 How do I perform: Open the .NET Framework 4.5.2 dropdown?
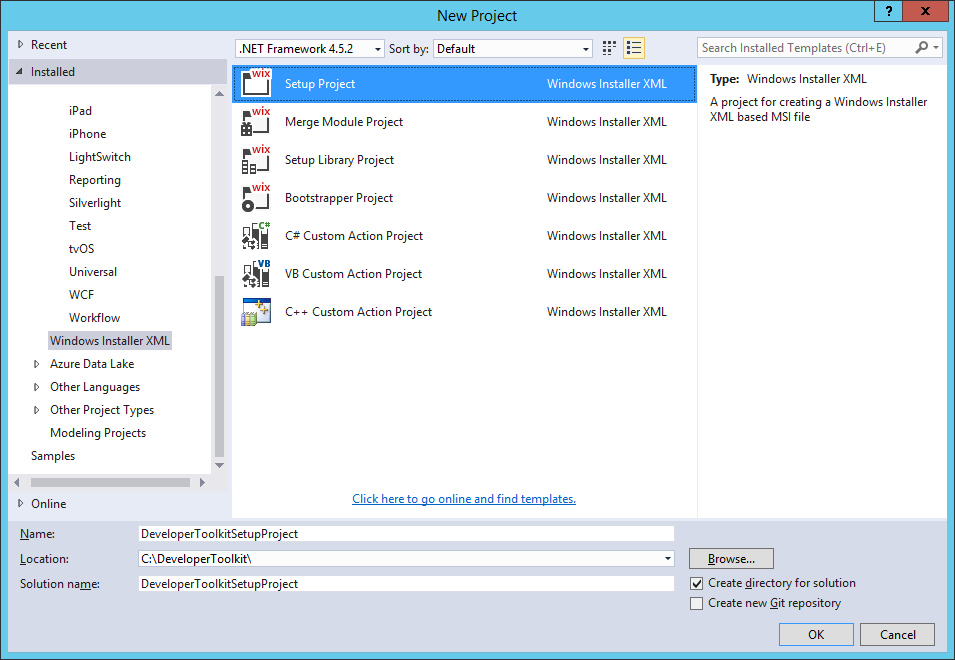[377, 48]
